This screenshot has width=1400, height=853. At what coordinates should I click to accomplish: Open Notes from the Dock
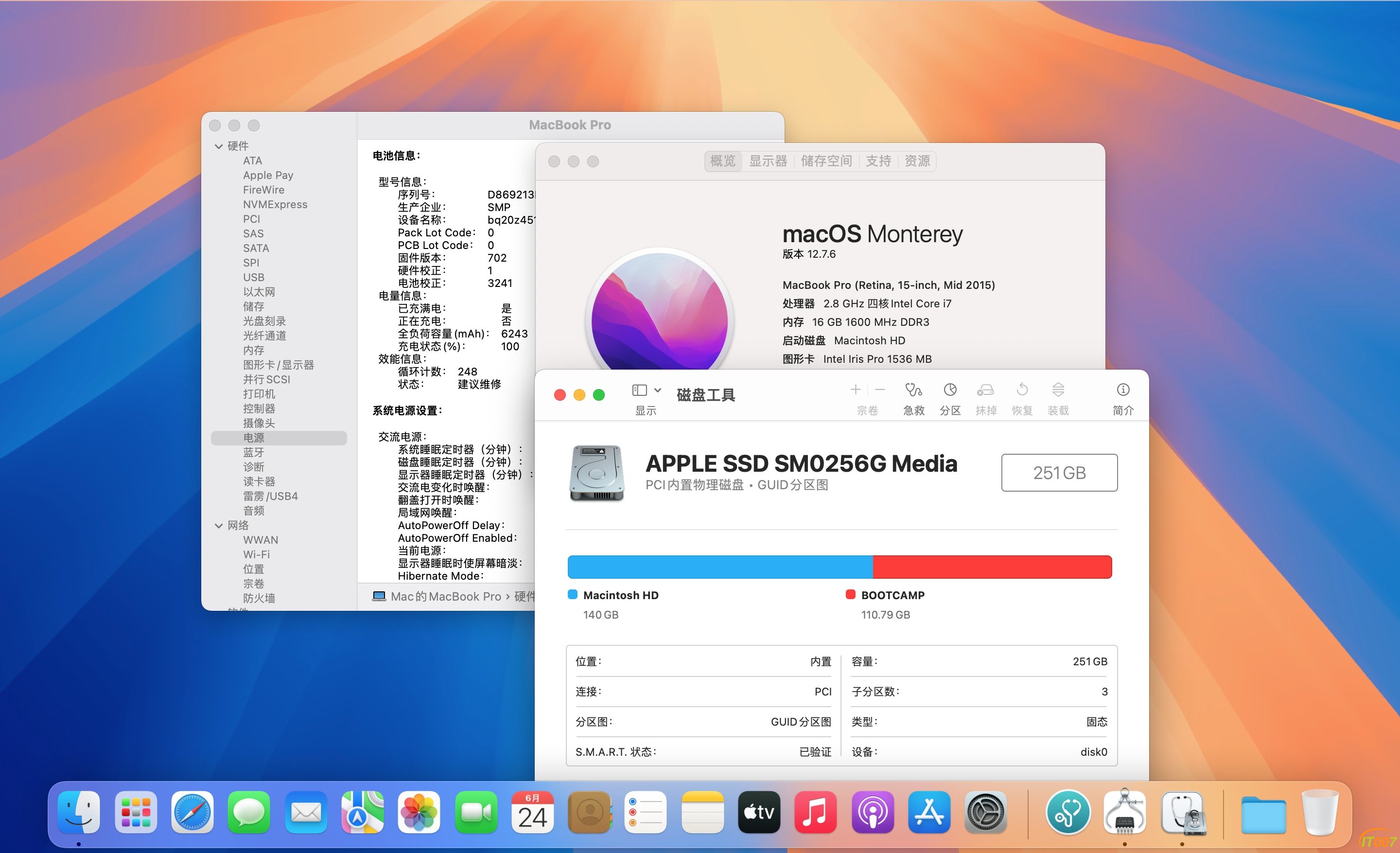(x=702, y=812)
